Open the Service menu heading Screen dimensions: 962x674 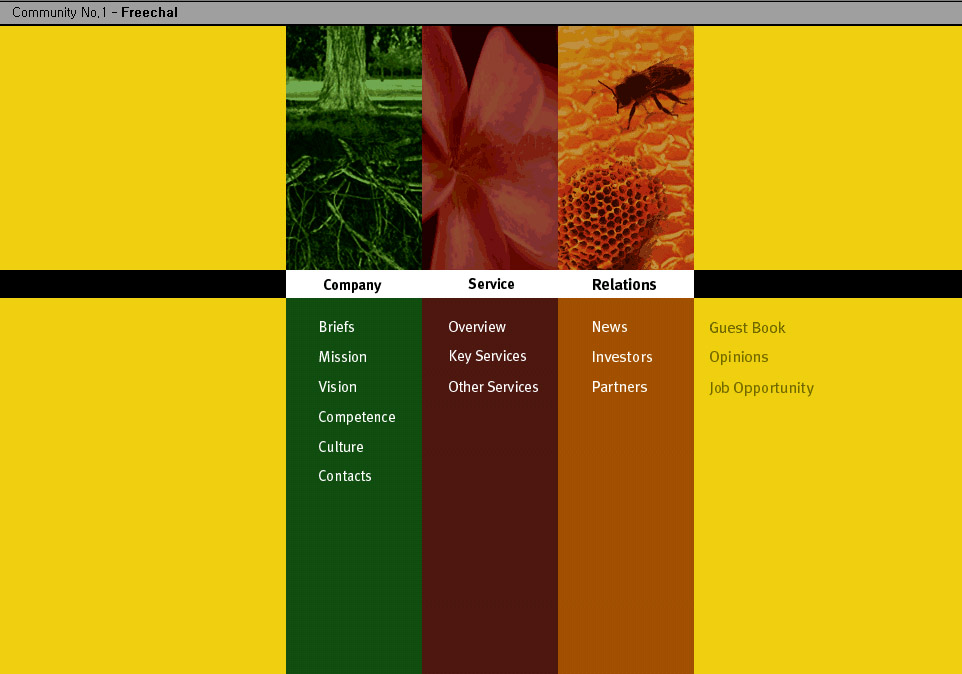point(491,284)
